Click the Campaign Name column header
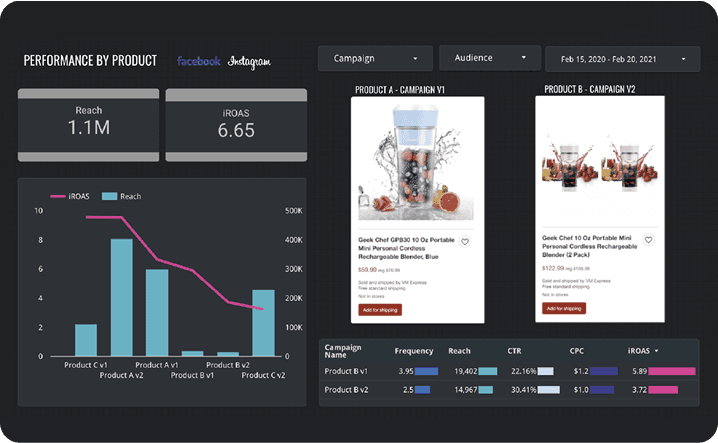 (343, 351)
